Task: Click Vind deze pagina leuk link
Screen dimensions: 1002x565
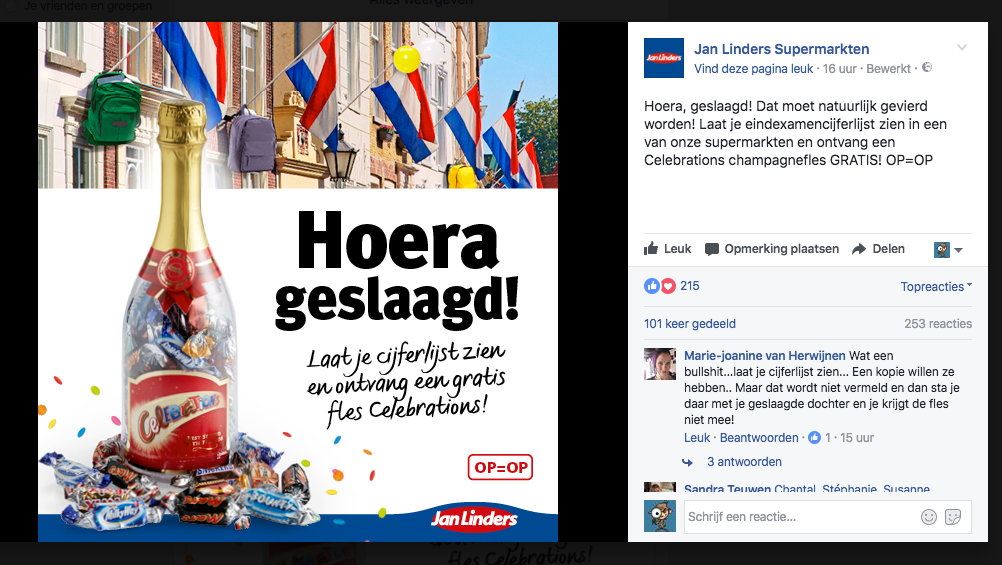Action: tap(753, 68)
